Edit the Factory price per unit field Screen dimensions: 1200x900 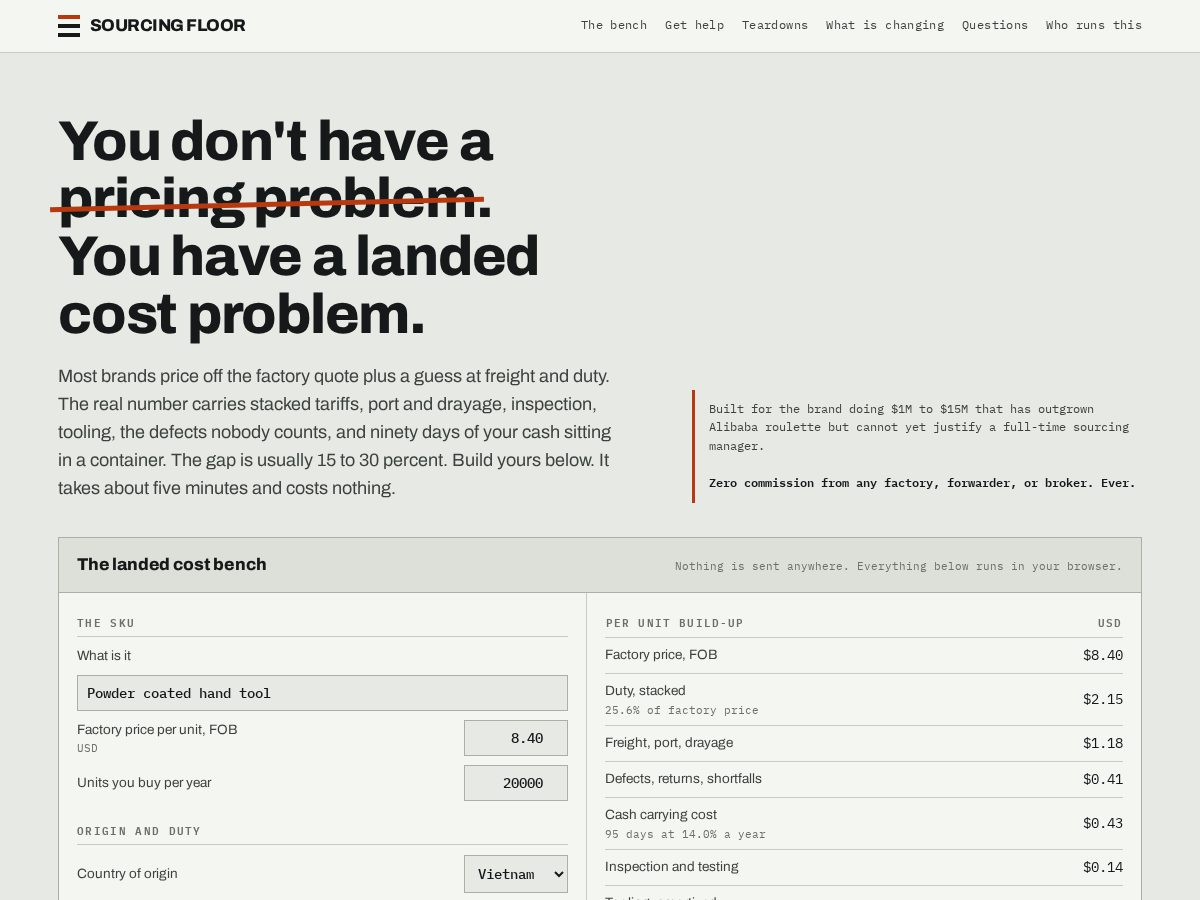[x=516, y=738]
